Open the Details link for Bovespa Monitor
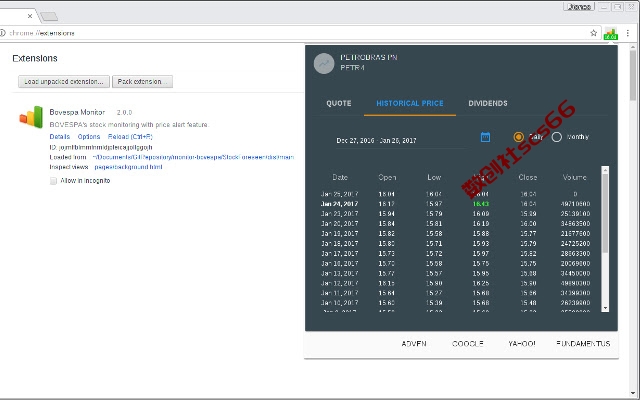 pos(60,137)
